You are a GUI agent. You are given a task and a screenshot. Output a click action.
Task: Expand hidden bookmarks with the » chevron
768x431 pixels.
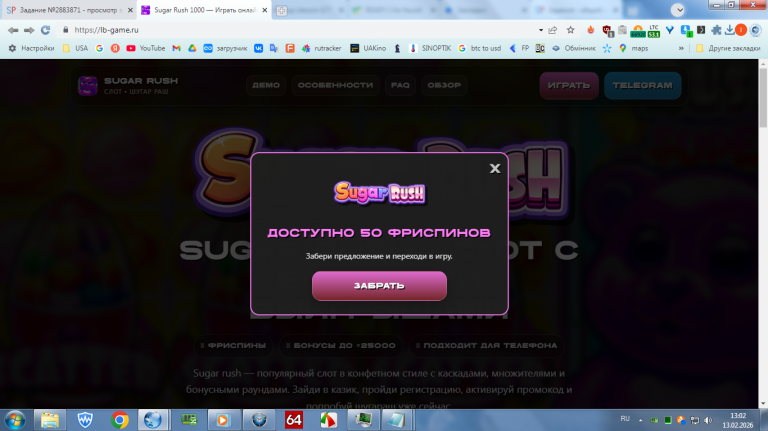(x=681, y=48)
